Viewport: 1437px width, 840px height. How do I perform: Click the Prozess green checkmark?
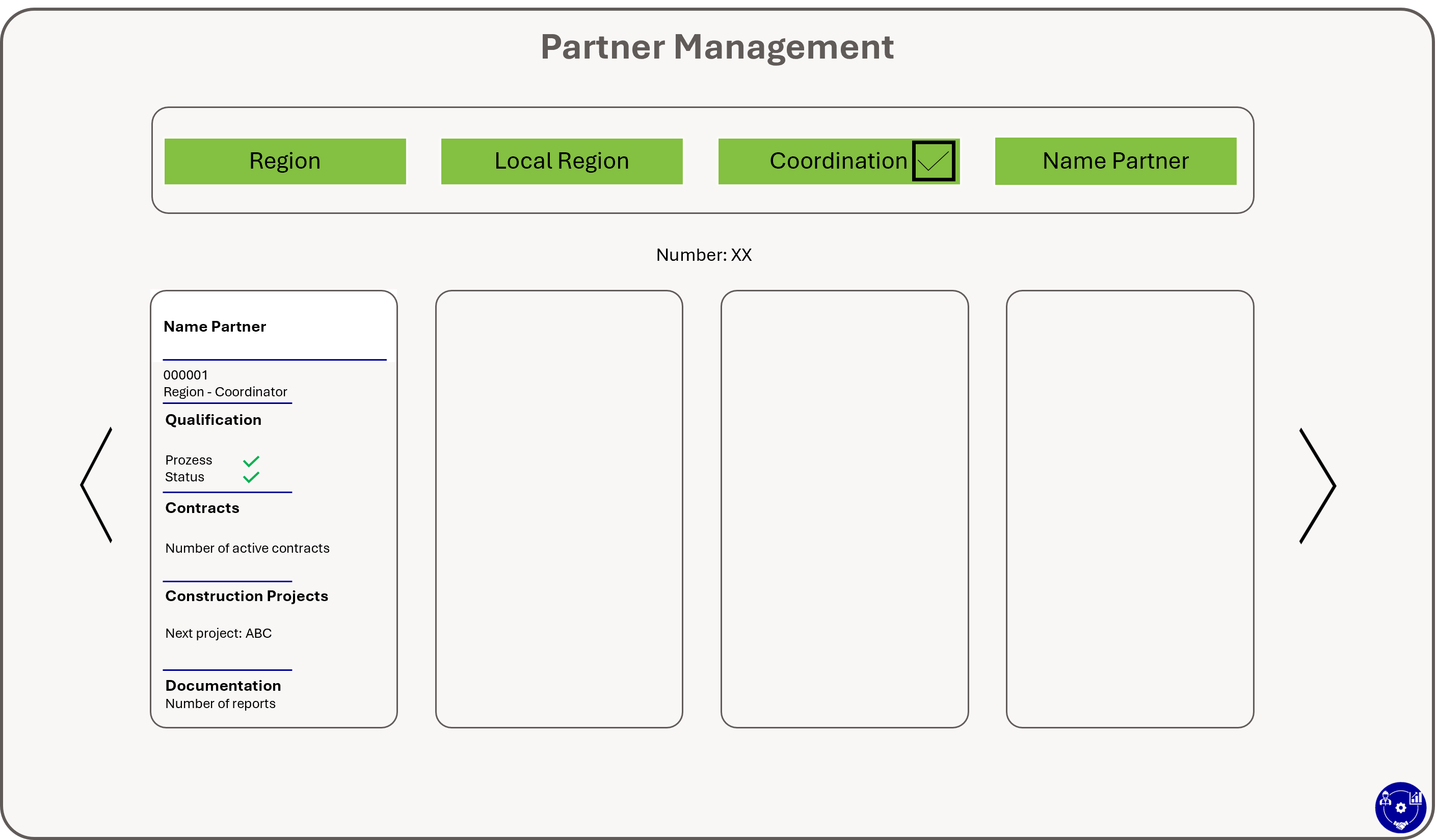[252, 461]
